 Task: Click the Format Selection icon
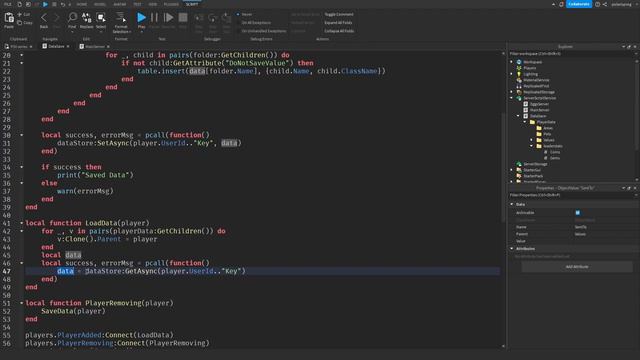121,17
